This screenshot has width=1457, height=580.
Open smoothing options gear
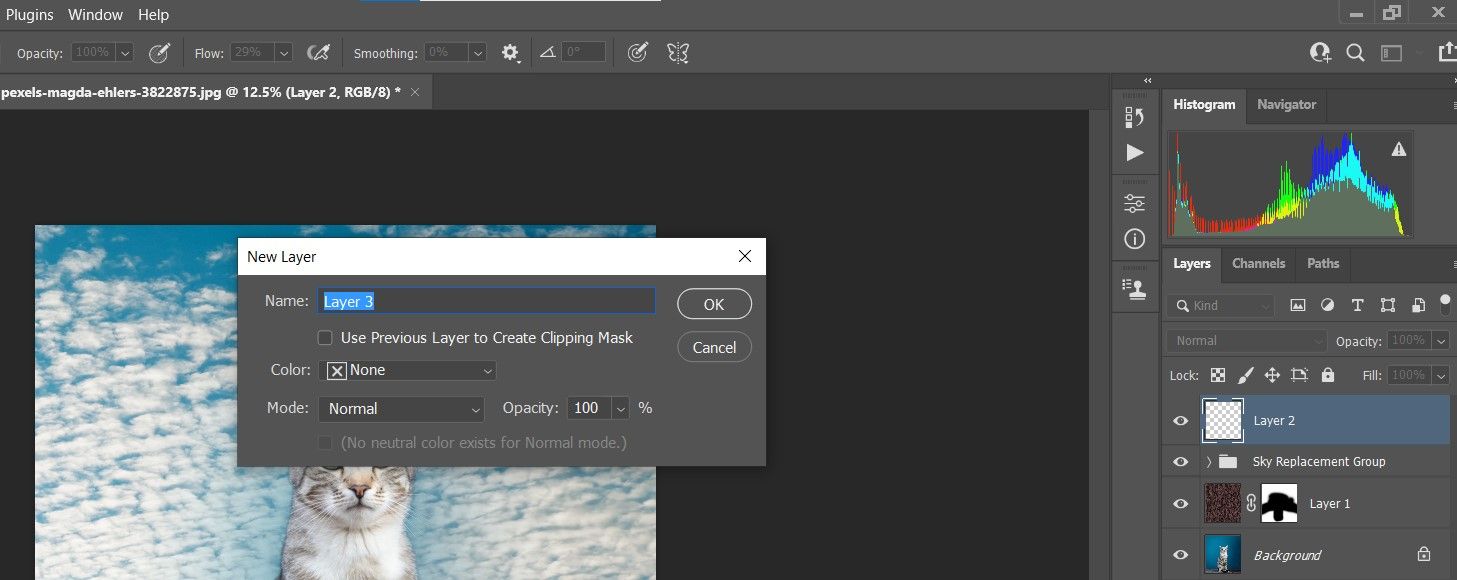(x=511, y=53)
